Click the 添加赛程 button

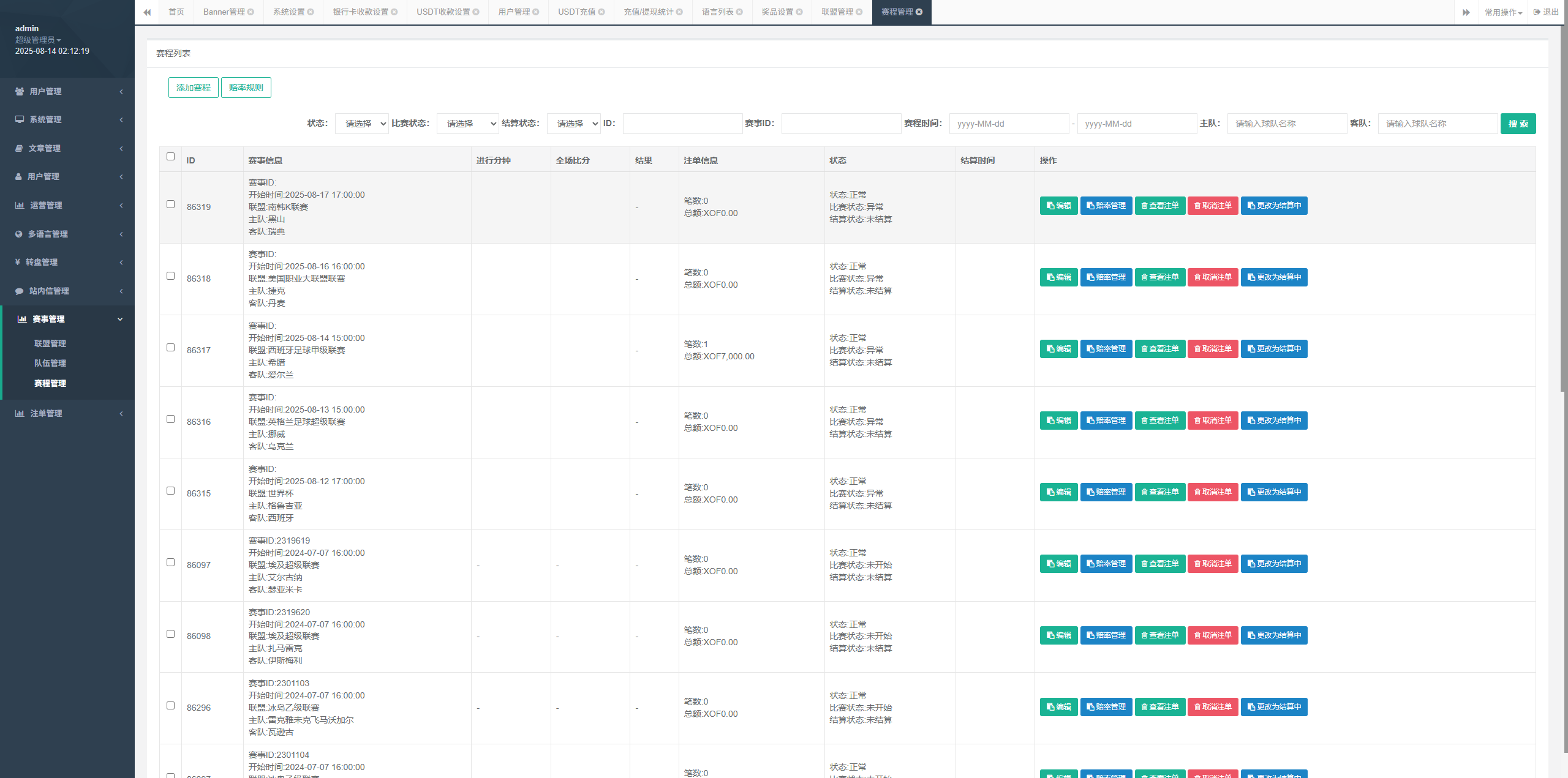[194, 88]
